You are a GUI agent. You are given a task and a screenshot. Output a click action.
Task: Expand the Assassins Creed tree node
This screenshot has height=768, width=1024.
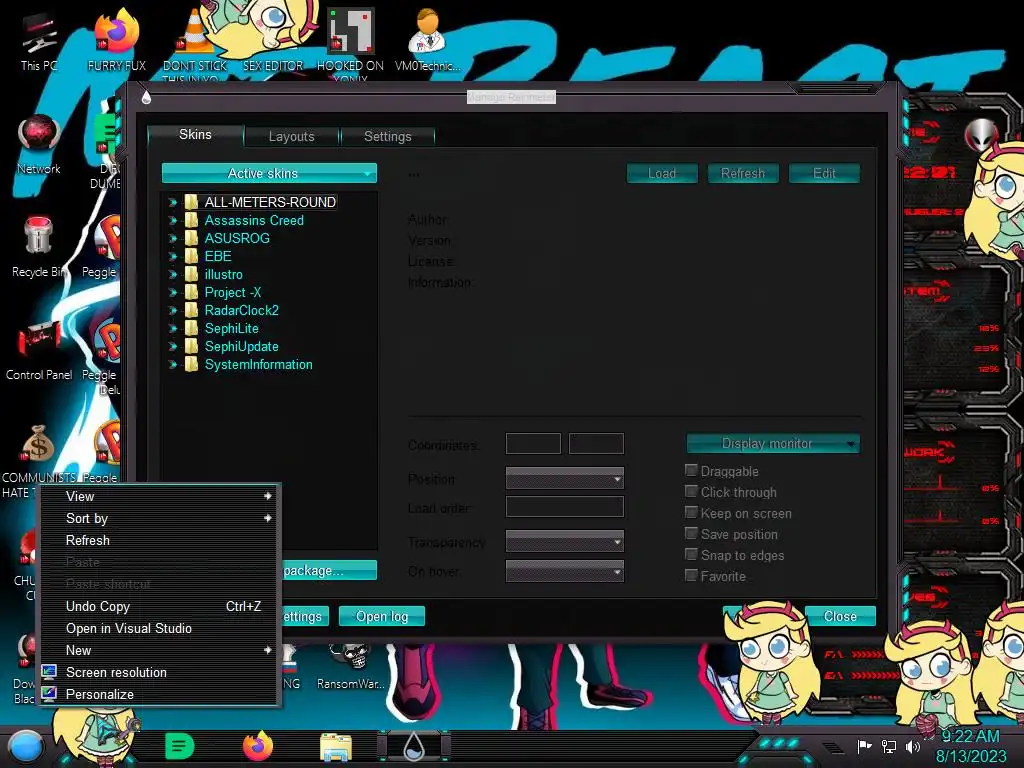[x=173, y=221]
